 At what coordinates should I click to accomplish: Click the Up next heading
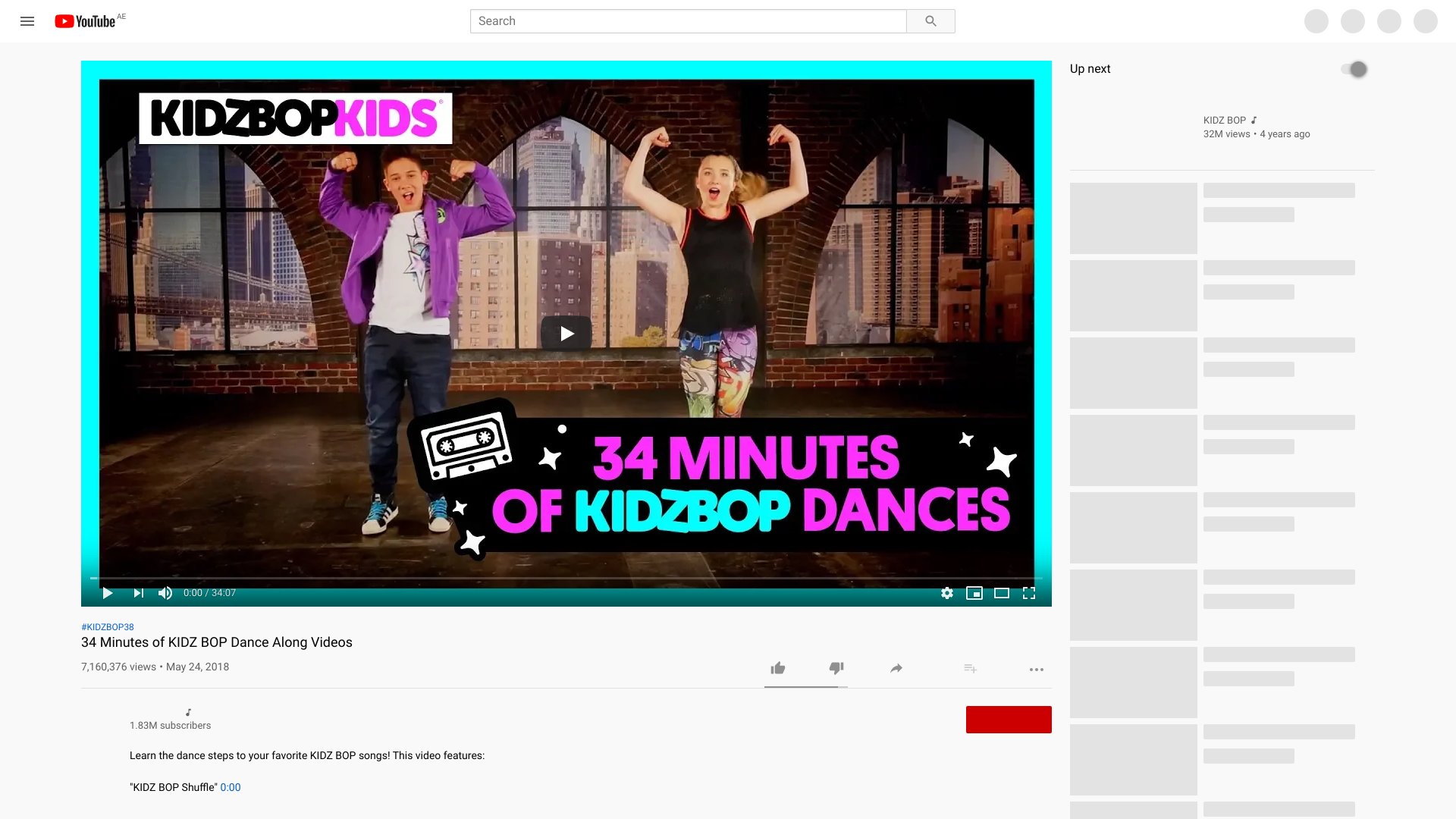(x=1090, y=69)
